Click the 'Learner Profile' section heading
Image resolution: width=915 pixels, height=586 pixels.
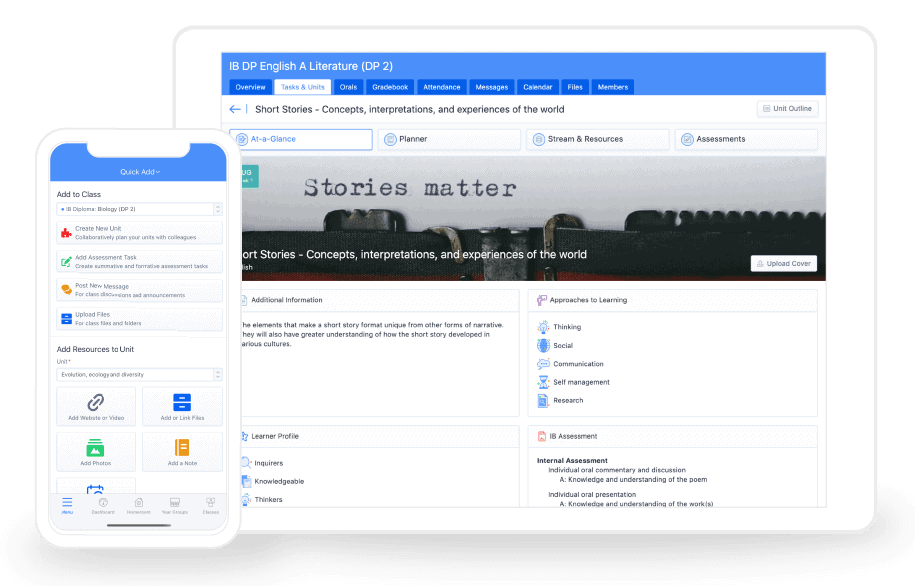tap(275, 436)
